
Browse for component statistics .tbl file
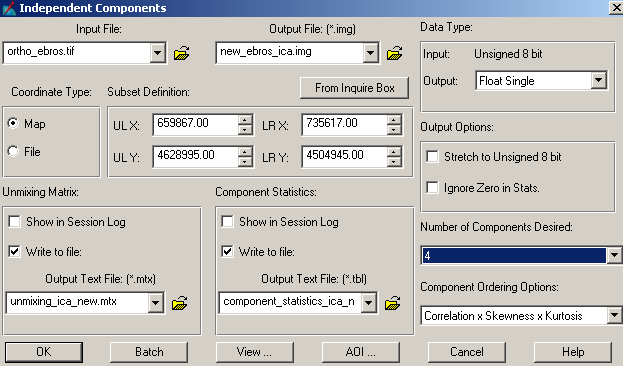tap(393, 303)
